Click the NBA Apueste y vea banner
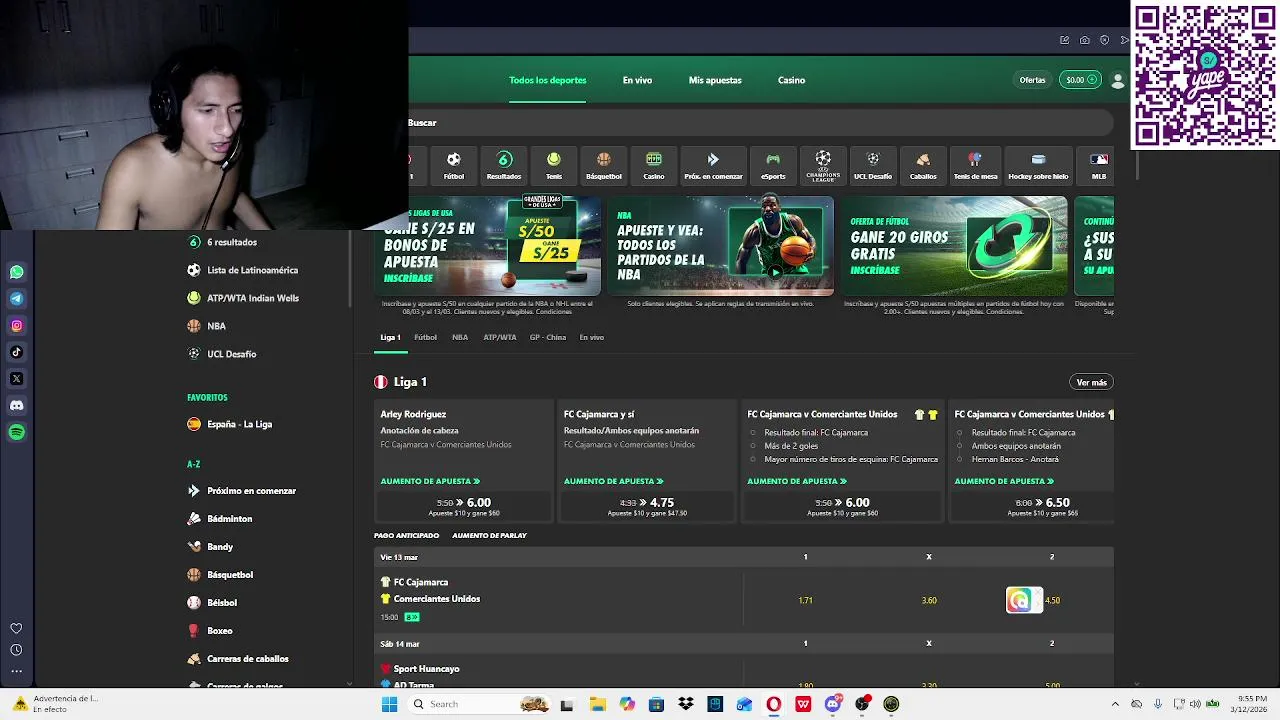This screenshot has width=1280, height=720. pos(721,246)
